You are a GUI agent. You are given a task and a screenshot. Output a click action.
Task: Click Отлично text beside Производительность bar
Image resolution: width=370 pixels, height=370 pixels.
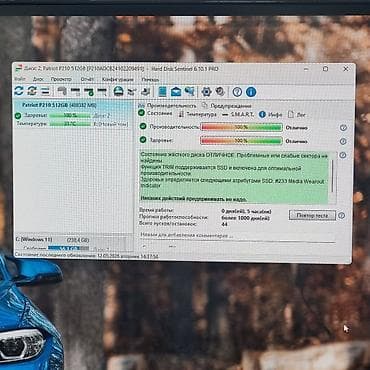pos(297,128)
